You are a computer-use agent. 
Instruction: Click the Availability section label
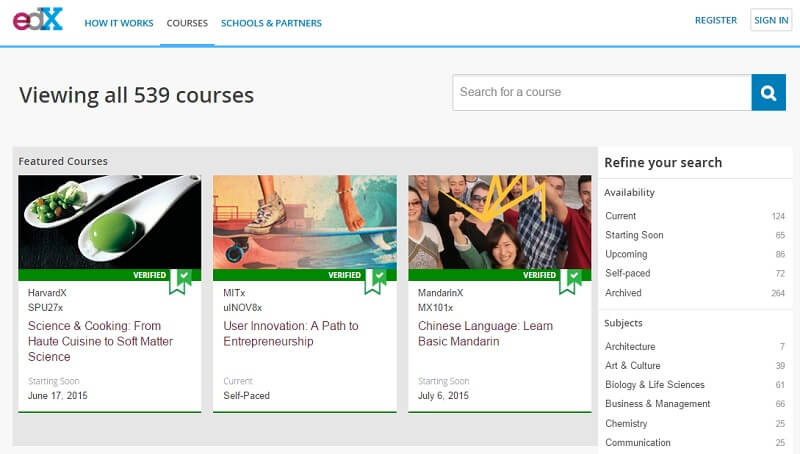pos(630,193)
